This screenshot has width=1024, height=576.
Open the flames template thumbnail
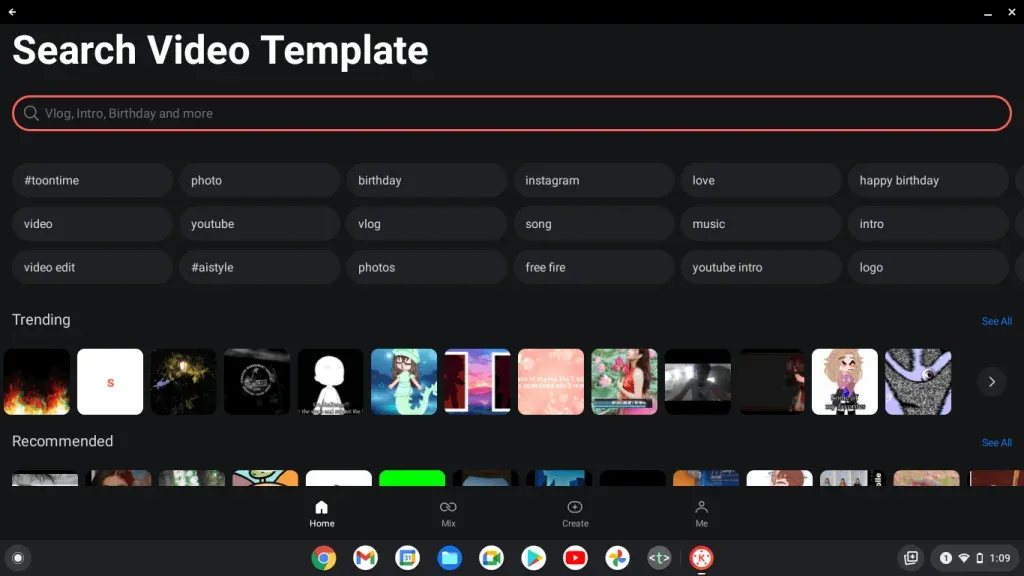pos(36,382)
